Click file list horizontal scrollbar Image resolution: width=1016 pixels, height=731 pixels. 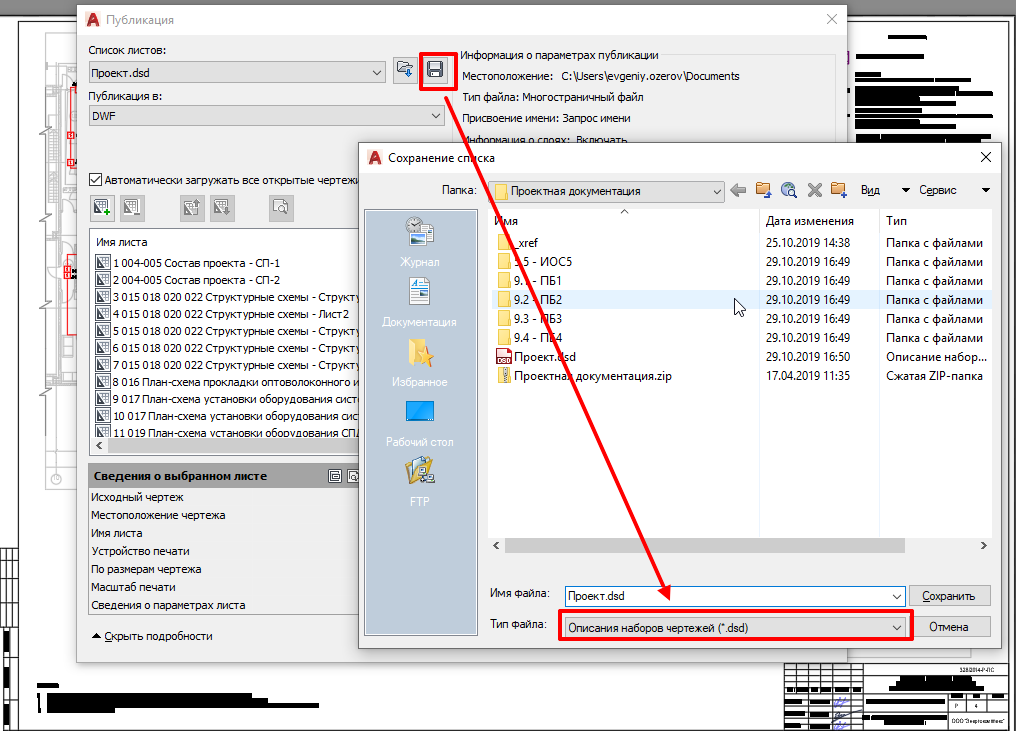[704, 546]
